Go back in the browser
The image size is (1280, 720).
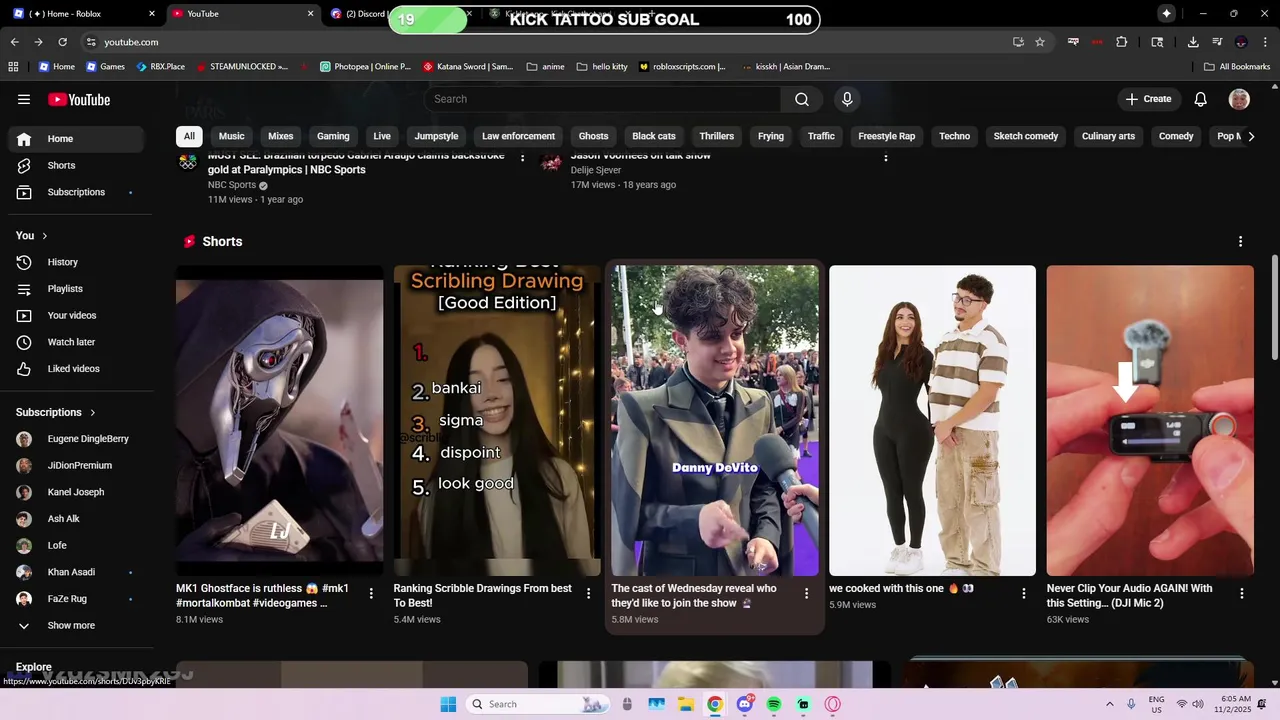15,42
